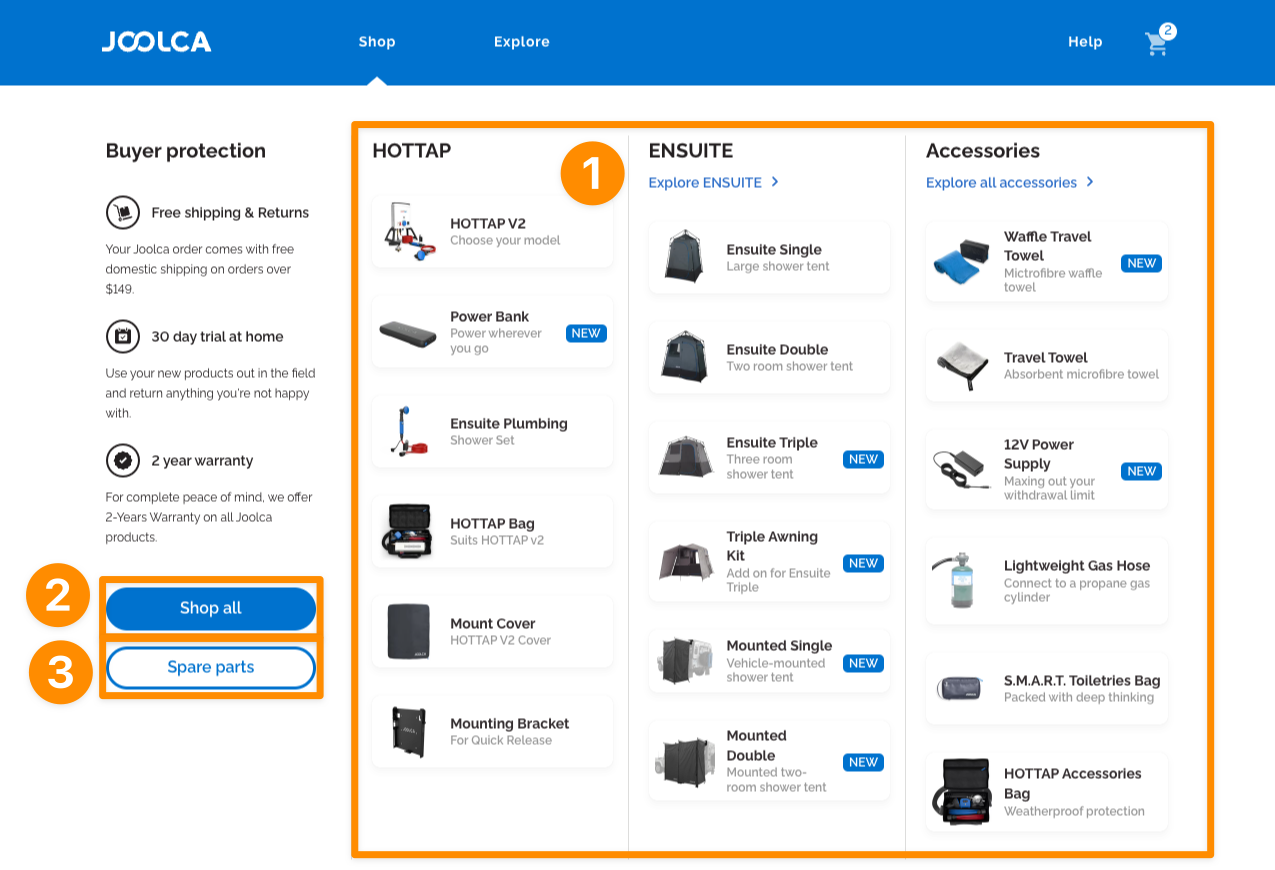Click the NEW badge on 12V Power Supply
The height and width of the screenshot is (870, 1275).
point(1141,471)
